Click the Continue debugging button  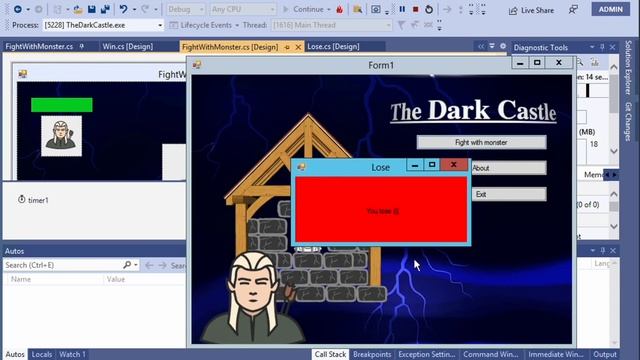click(307, 9)
